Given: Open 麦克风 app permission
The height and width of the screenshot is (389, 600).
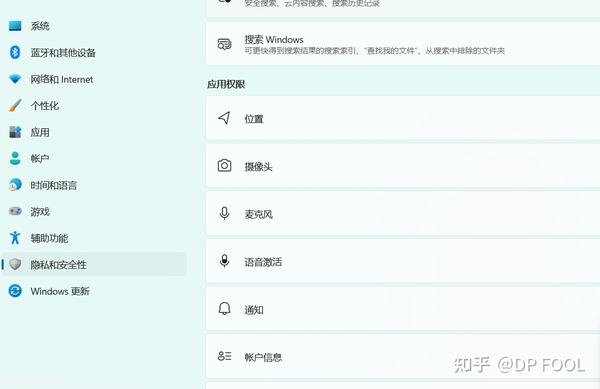Looking at the screenshot, I should (403, 214).
